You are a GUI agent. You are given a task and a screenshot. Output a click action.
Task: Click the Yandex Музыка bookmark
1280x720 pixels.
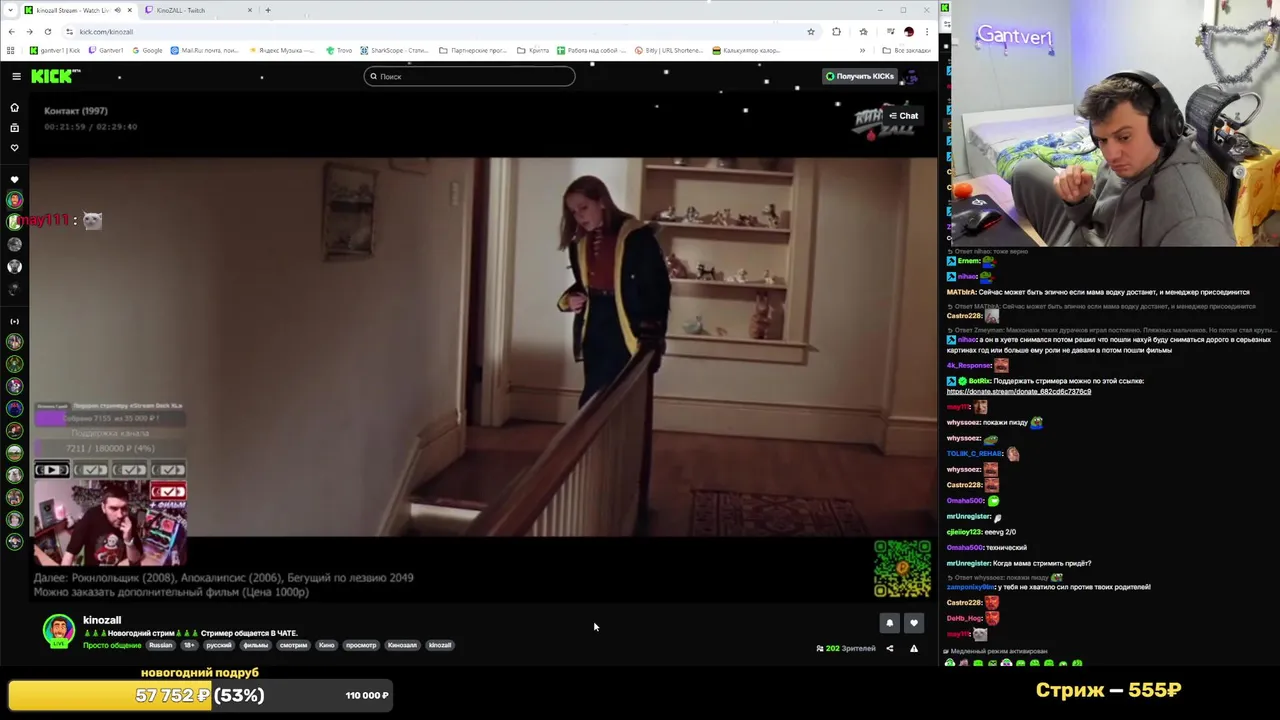[282, 50]
